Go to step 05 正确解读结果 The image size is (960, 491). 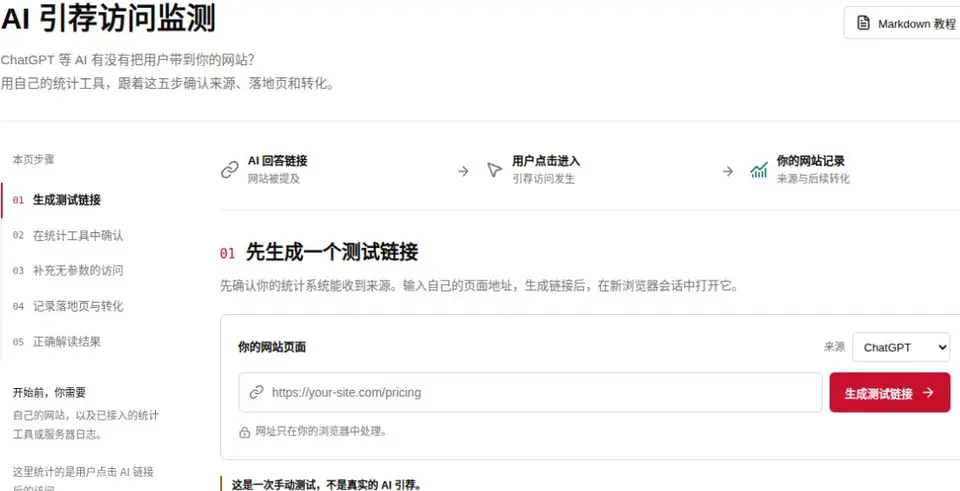click(x=56, y=342)
